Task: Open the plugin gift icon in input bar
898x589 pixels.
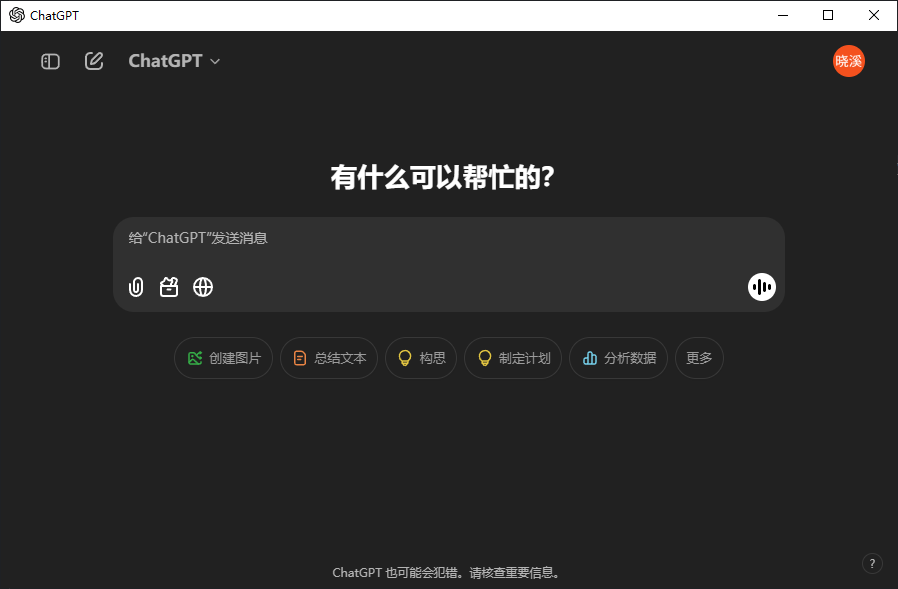Action: [x=169, y=287]
